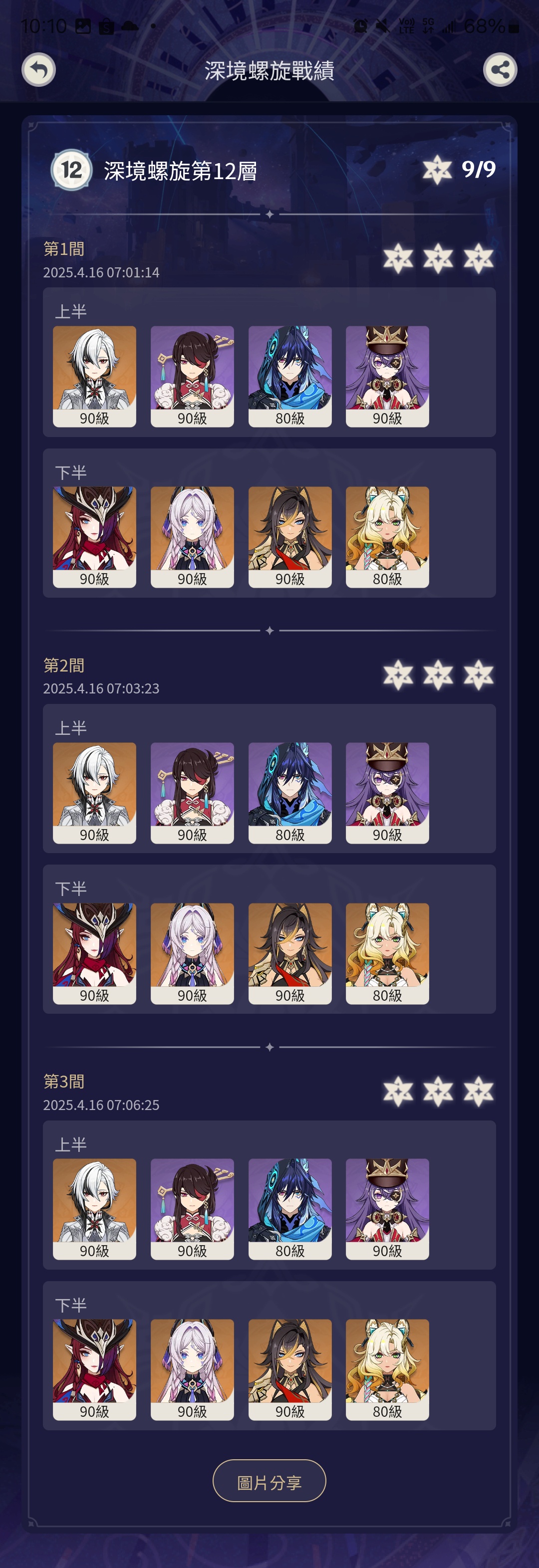Viewport: 539px width, 1568px height.
Task: Open the share icon at top right
Action: click(x=500, y=70)
